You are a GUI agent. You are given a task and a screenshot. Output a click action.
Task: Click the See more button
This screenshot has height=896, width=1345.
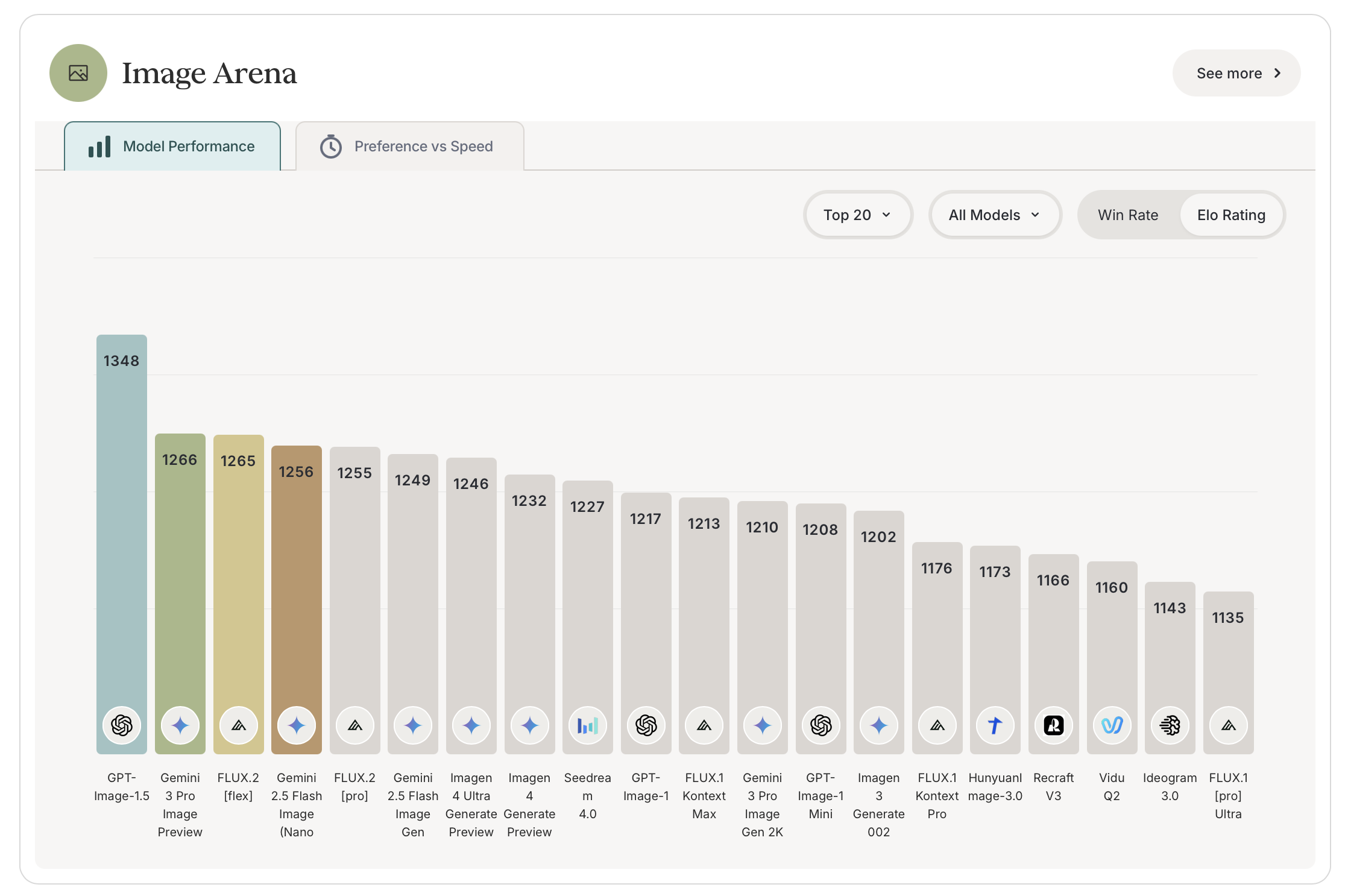1236,73
